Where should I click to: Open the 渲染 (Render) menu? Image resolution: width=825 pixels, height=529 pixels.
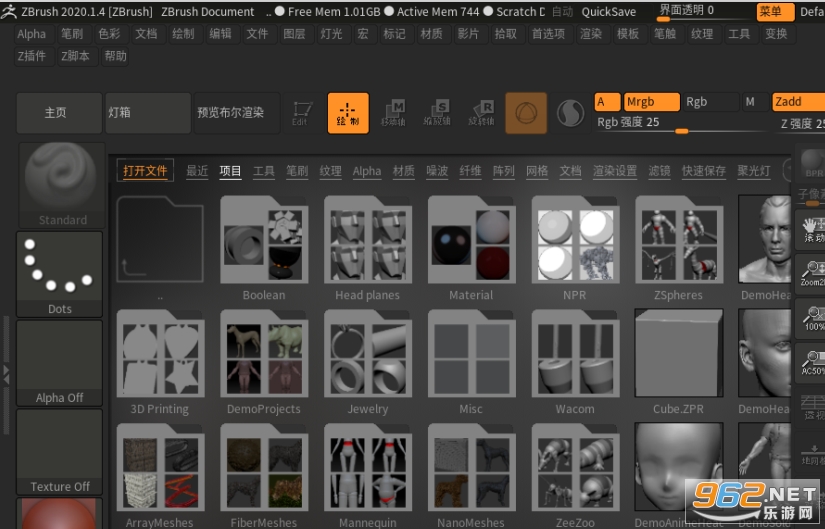pos(591,34)
